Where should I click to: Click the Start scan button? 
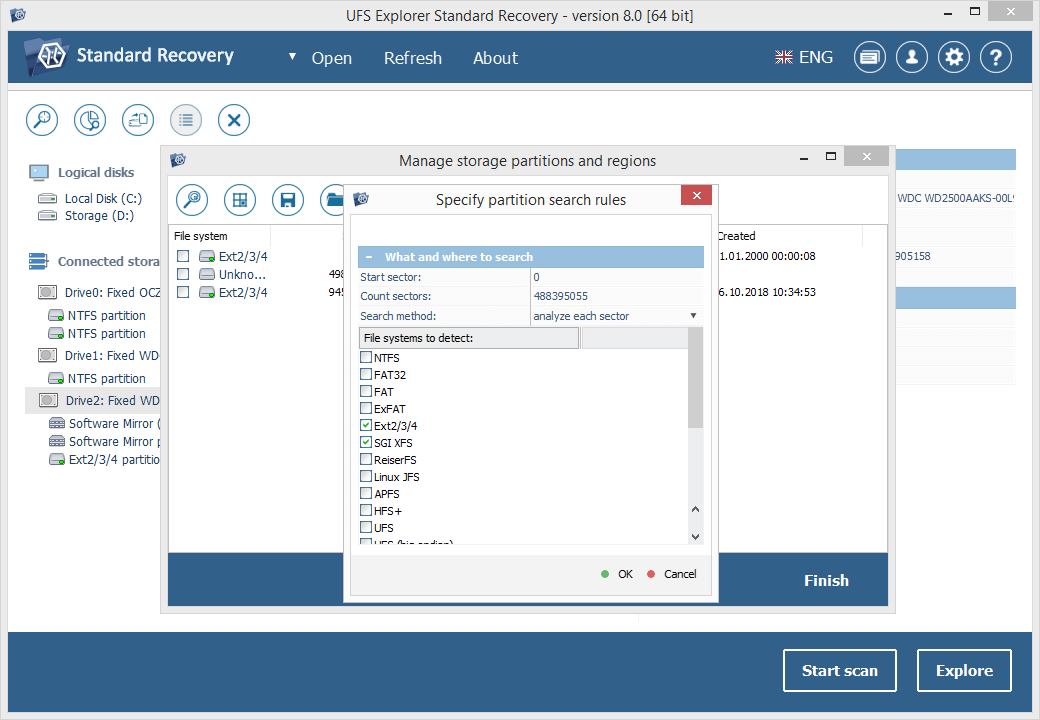point(840,670)
